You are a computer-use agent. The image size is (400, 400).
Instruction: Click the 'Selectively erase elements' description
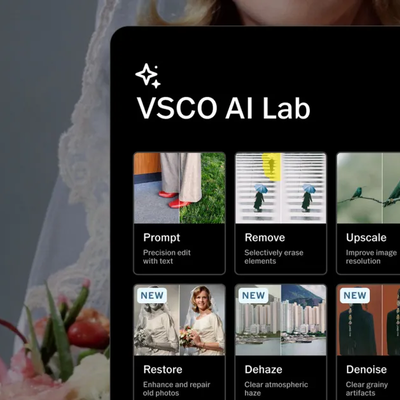point(274,257)
